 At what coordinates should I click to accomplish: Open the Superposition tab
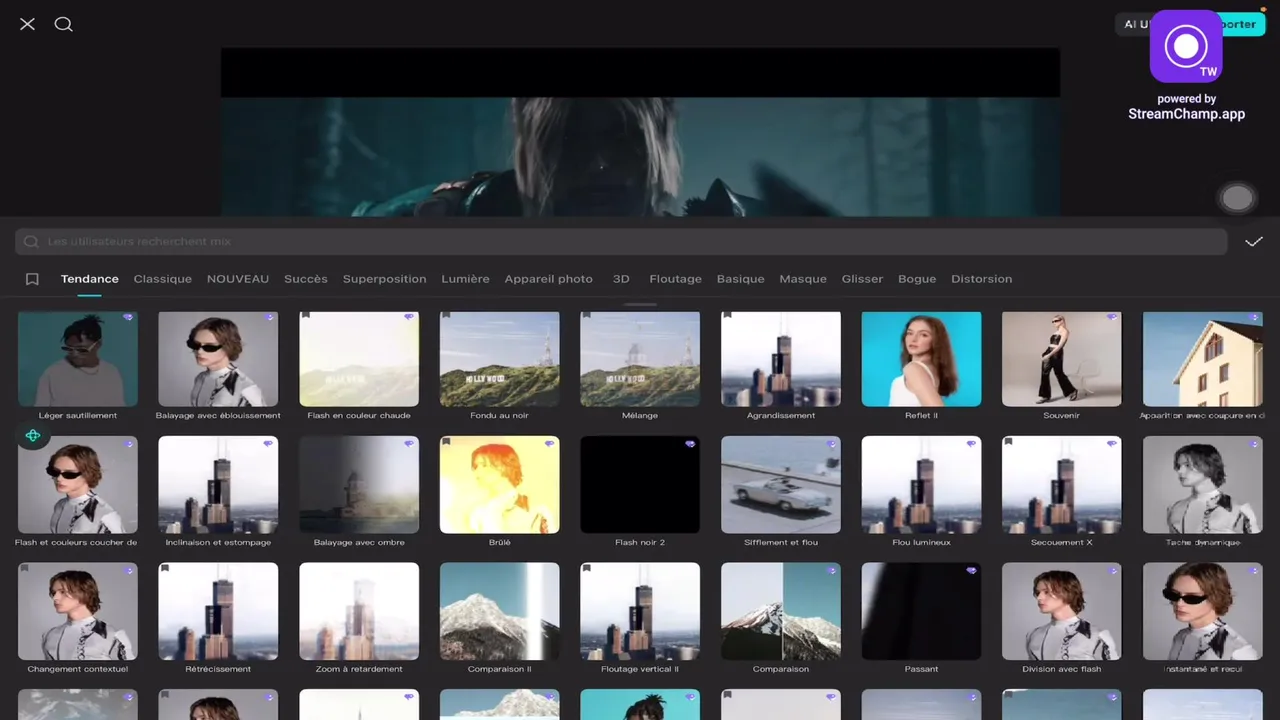click(385, 279)
